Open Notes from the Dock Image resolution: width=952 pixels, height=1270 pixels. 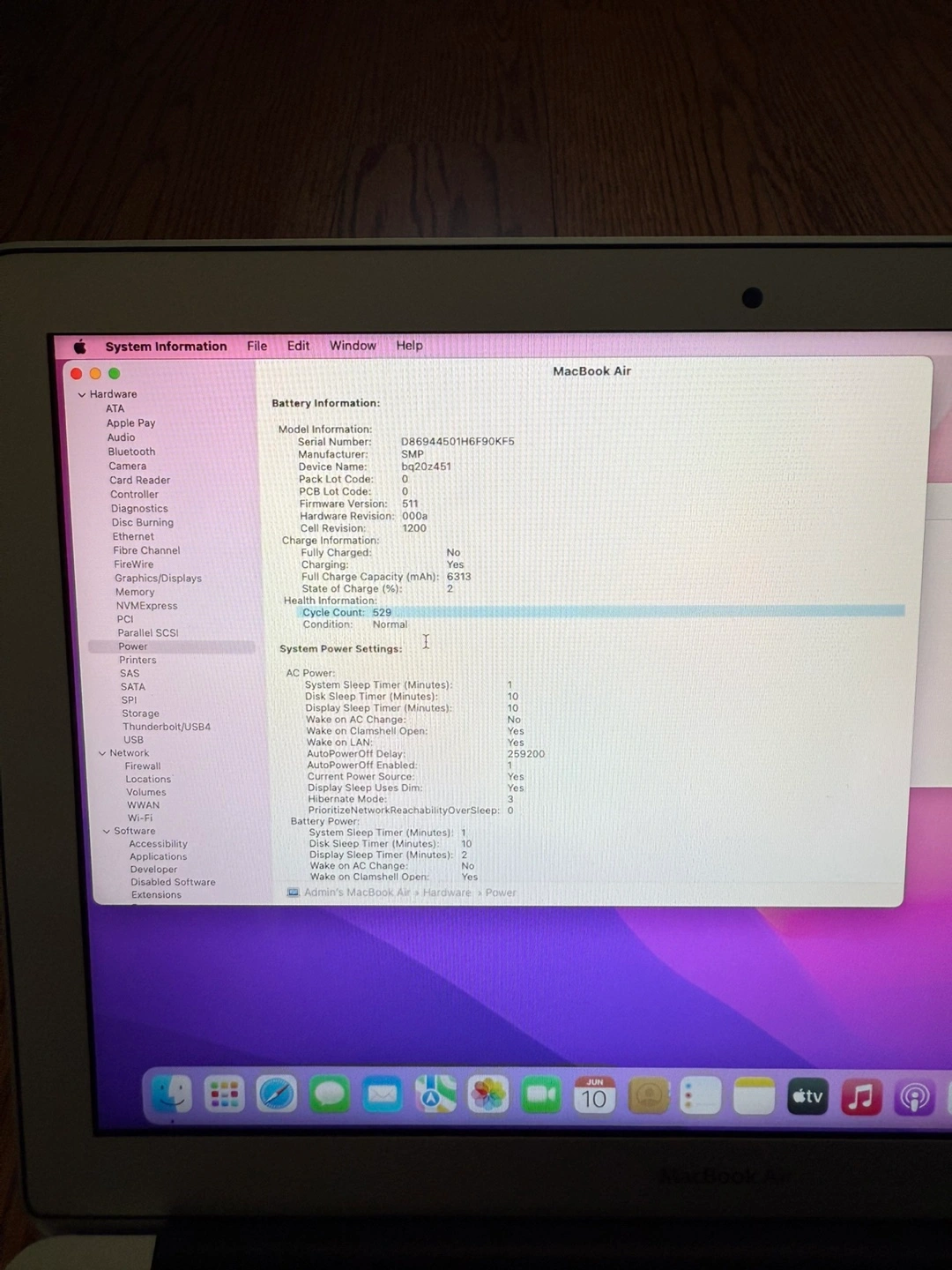coord(755,1096)
